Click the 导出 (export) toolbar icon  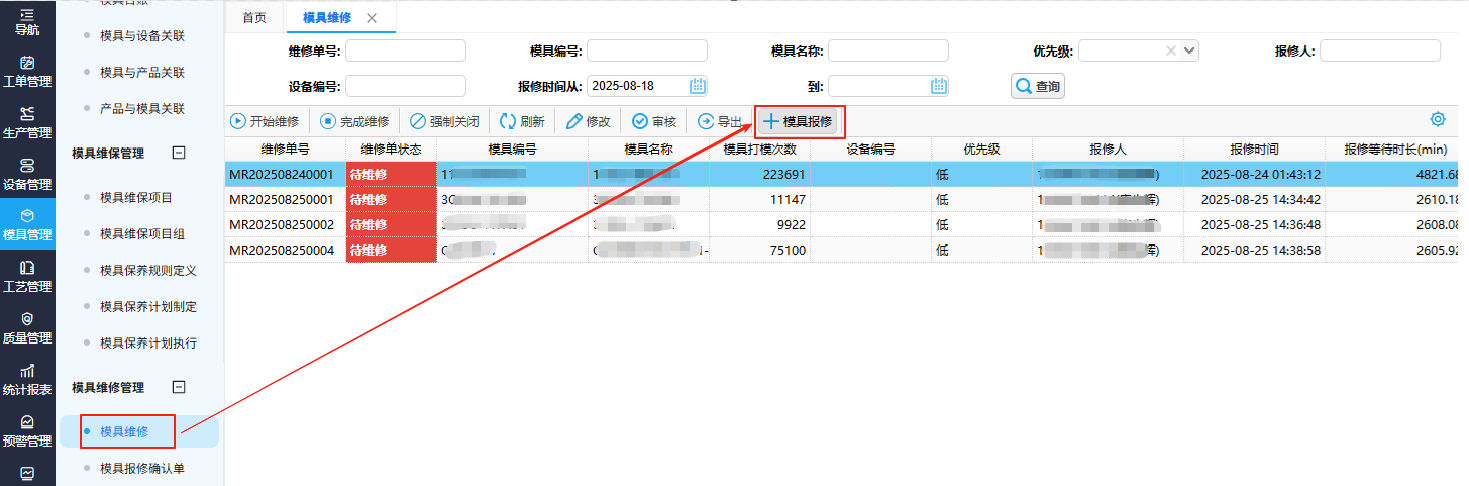(x=706, y=122)
